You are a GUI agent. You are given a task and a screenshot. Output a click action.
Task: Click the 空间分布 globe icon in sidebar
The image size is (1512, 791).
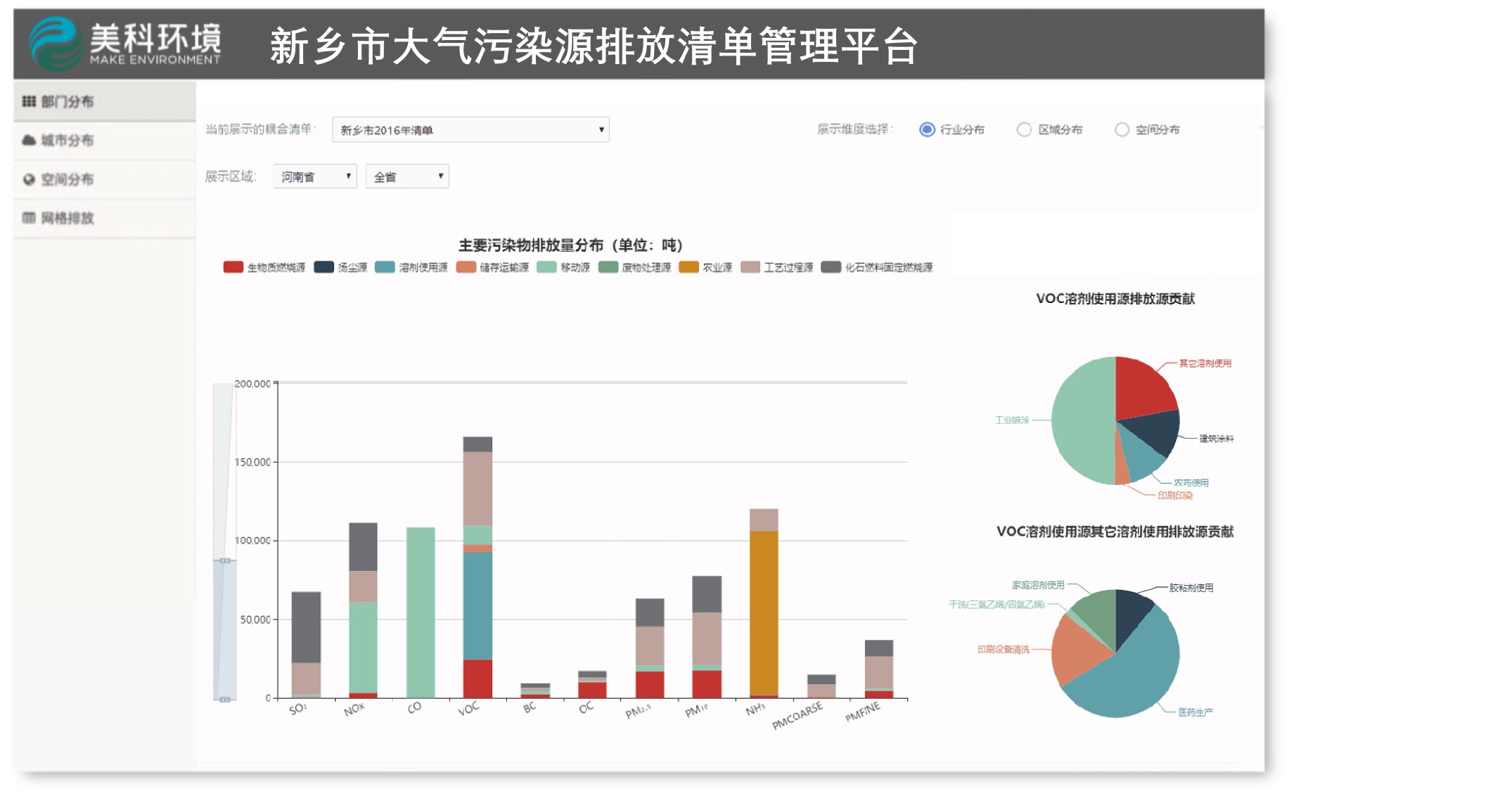(x=28, y=179)
